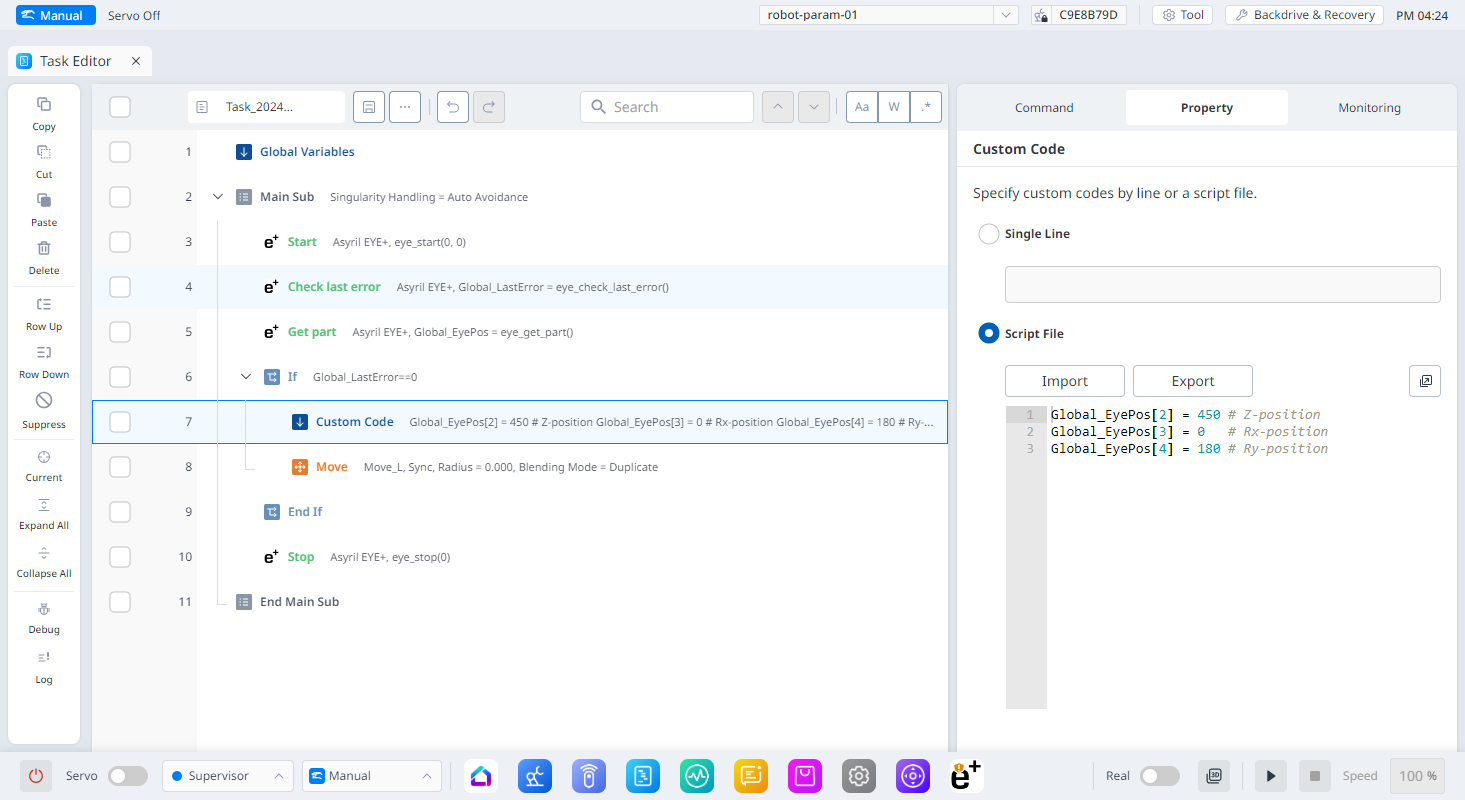The height and width of the screenshot is (800, 1465).
Task: Stop the task with Stop button
Action: (1315, 776)
